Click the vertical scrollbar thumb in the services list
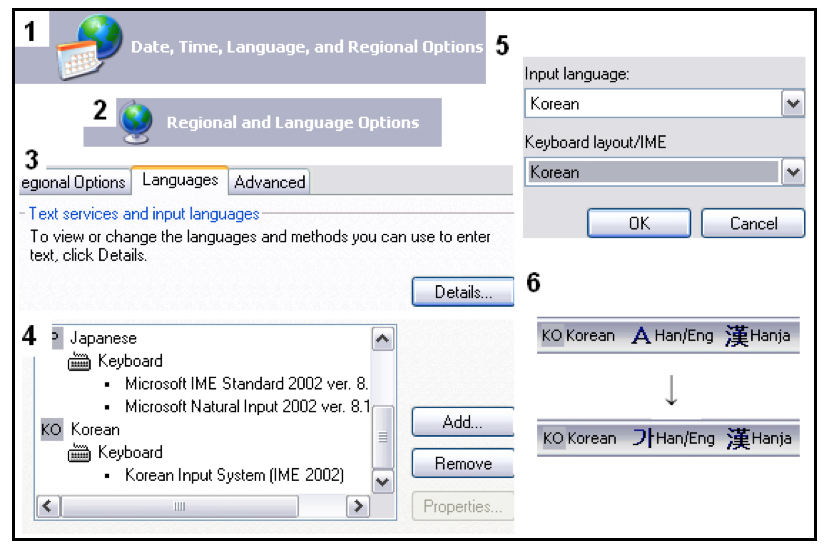Screen dimensions: 828x548 [383, 437]
